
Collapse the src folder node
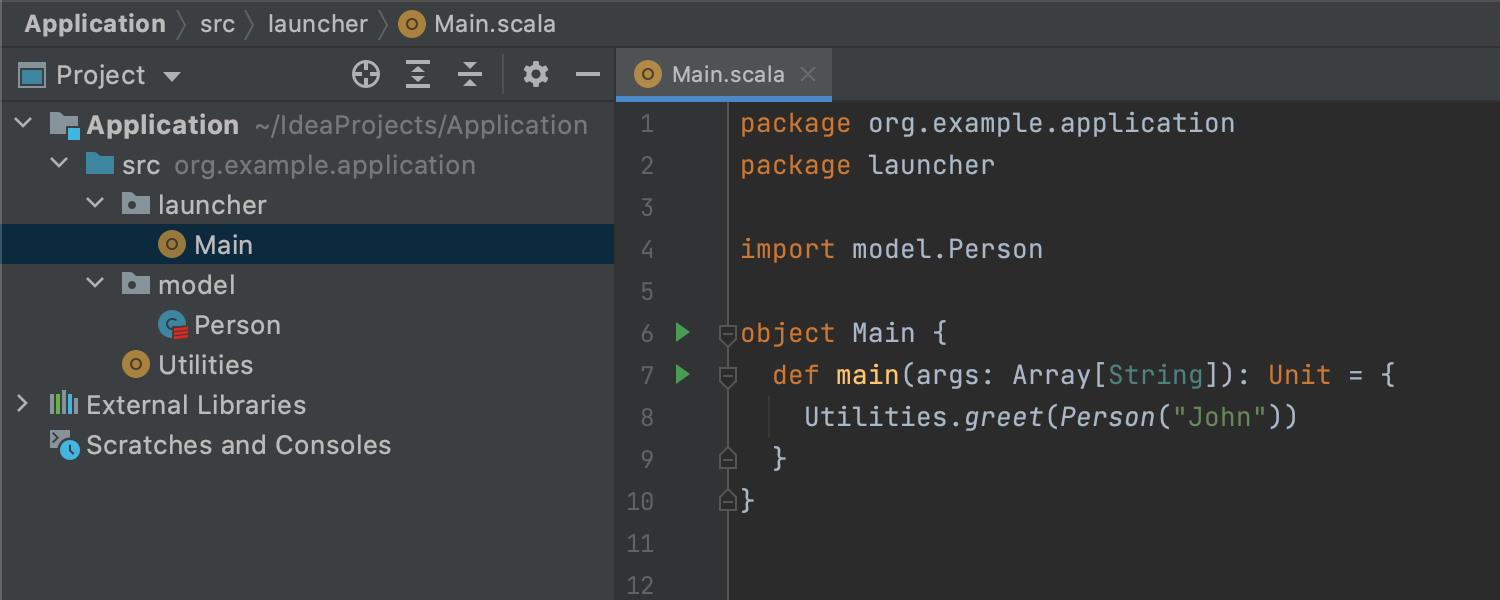[x=59, y=164]
